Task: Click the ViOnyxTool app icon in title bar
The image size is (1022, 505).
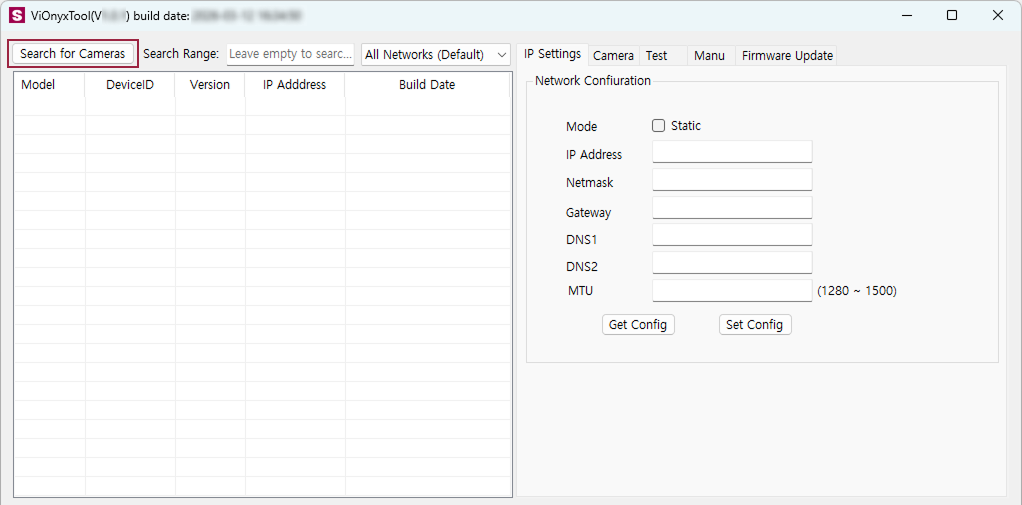Action: tap(16, 16)
